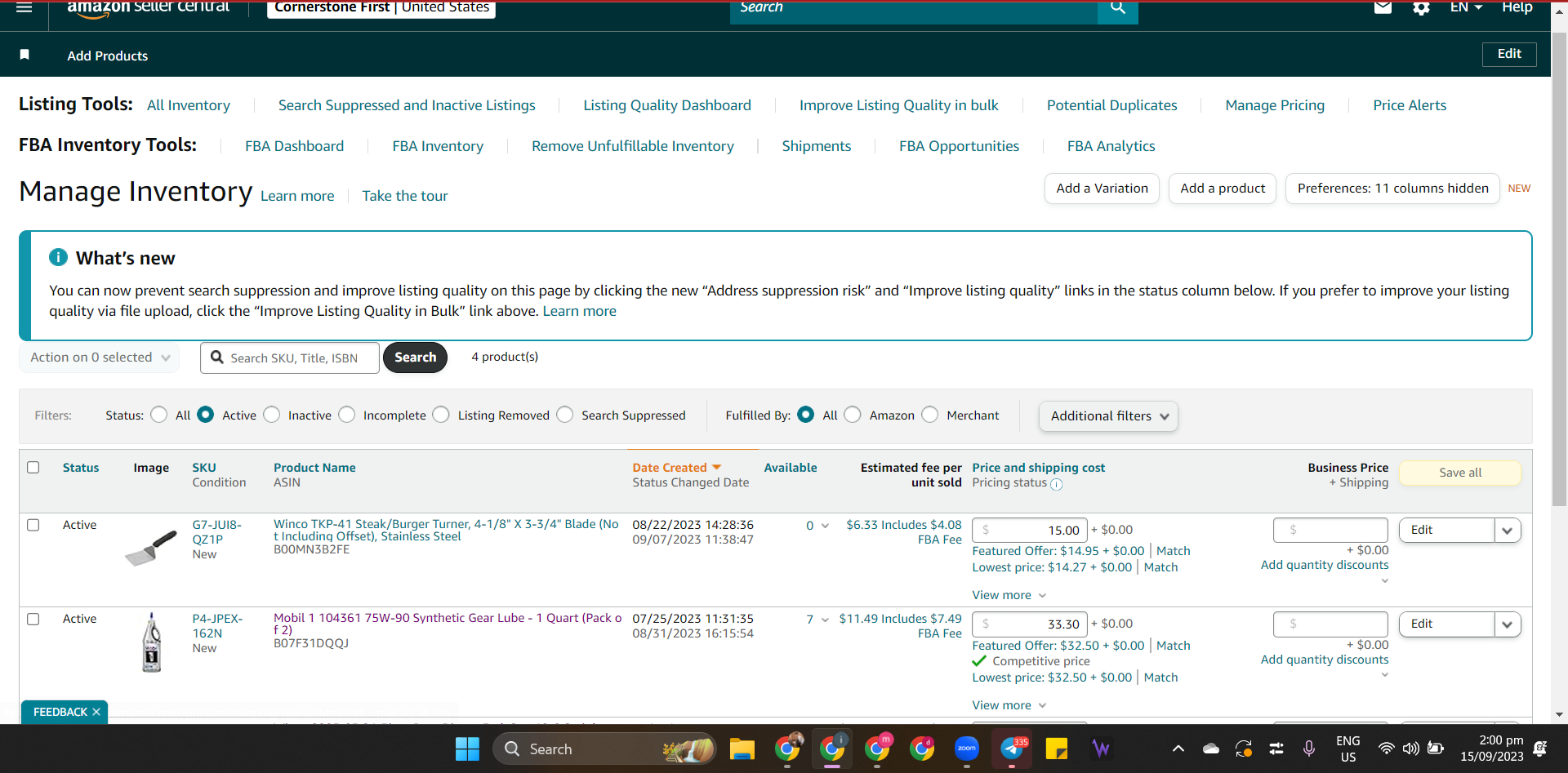The width and height of the screenshot is (1568, 773).
Task: Select Status Inactive radio button
Action: coord(272,415)
